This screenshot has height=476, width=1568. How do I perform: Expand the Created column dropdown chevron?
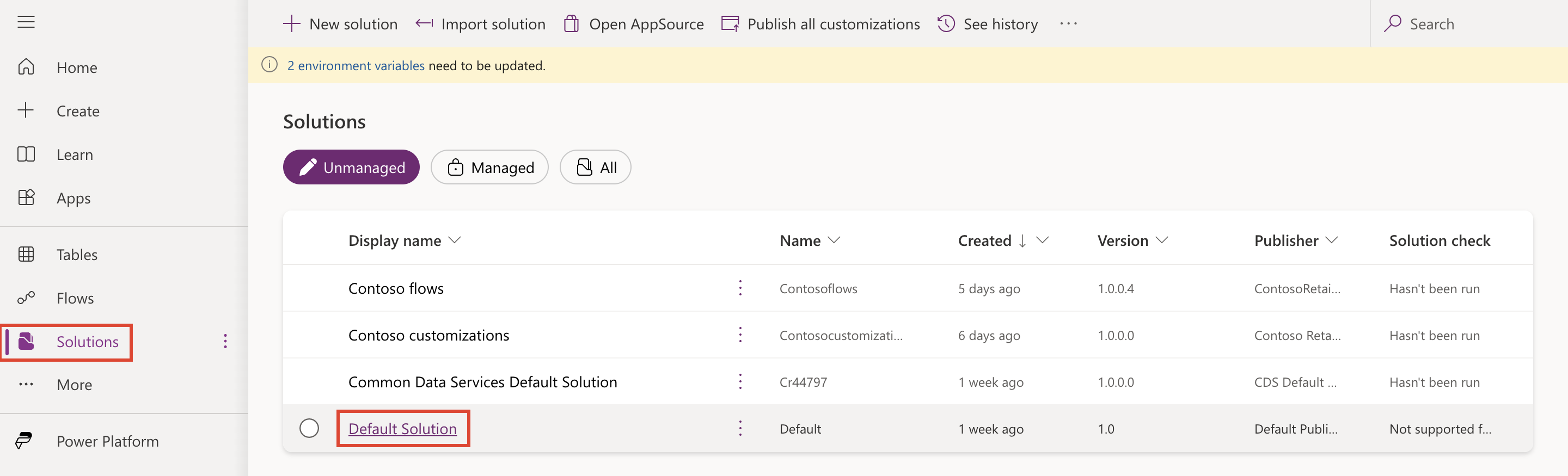click(1043, 241)
